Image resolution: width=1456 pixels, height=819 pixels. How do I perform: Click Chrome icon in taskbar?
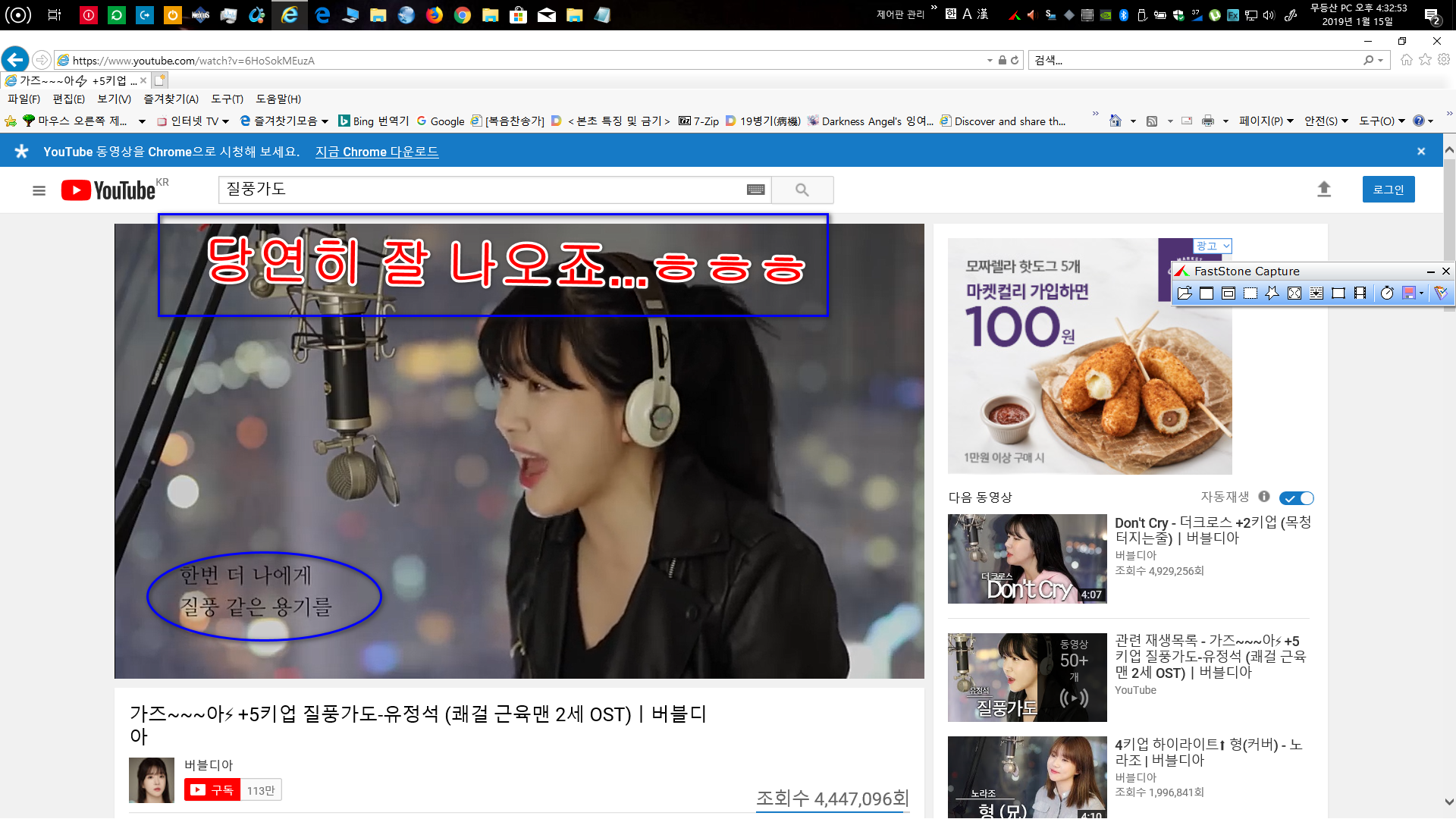[463, 14]
